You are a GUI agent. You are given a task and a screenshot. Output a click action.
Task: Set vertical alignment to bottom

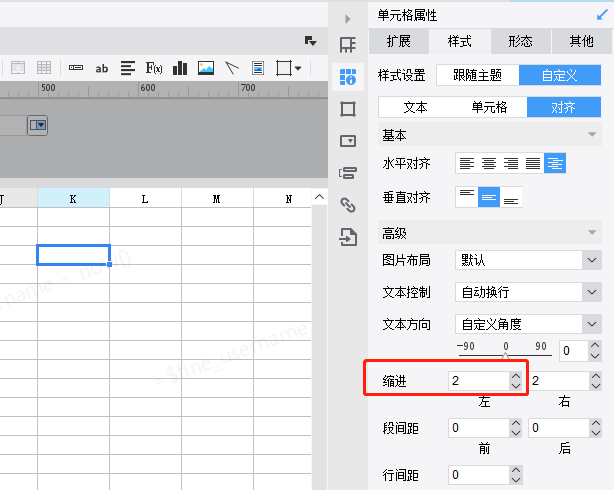511,197
